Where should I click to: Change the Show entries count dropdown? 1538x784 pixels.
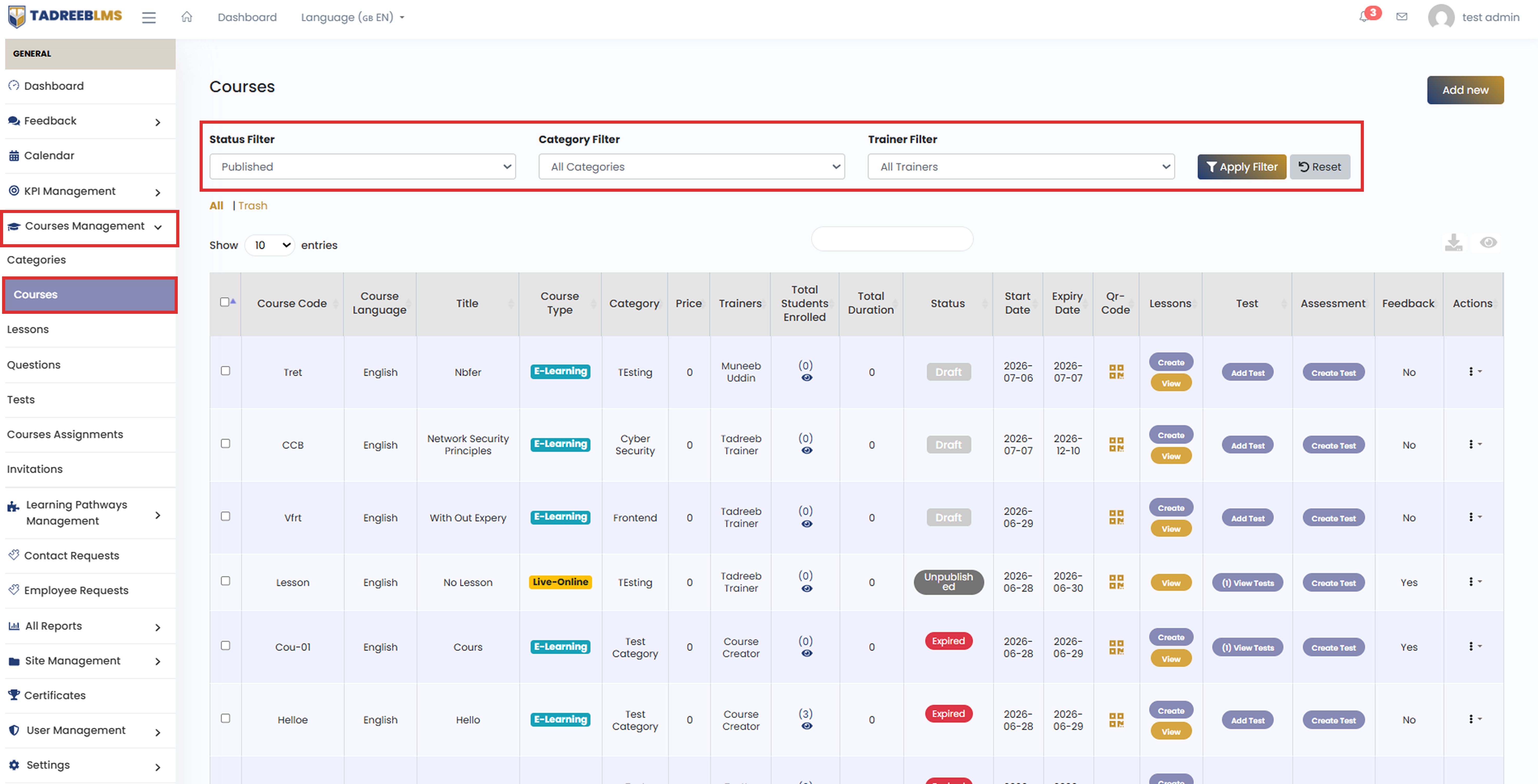tap(270, 245)
